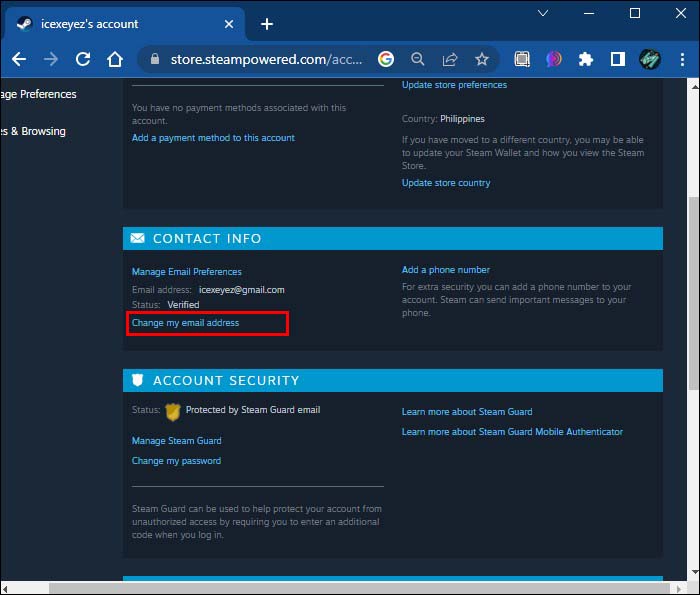Open Manage Steam Guard
700x595 pixels.
pos(176,441)
